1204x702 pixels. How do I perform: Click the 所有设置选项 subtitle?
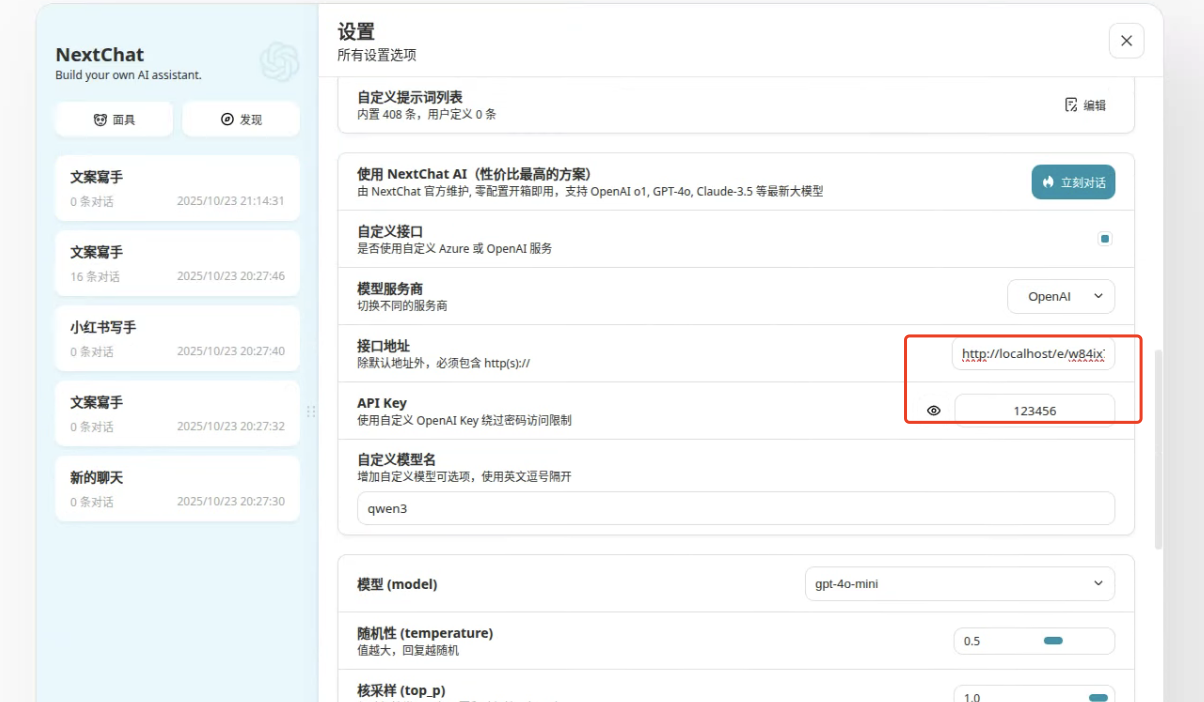click(377, 55)
